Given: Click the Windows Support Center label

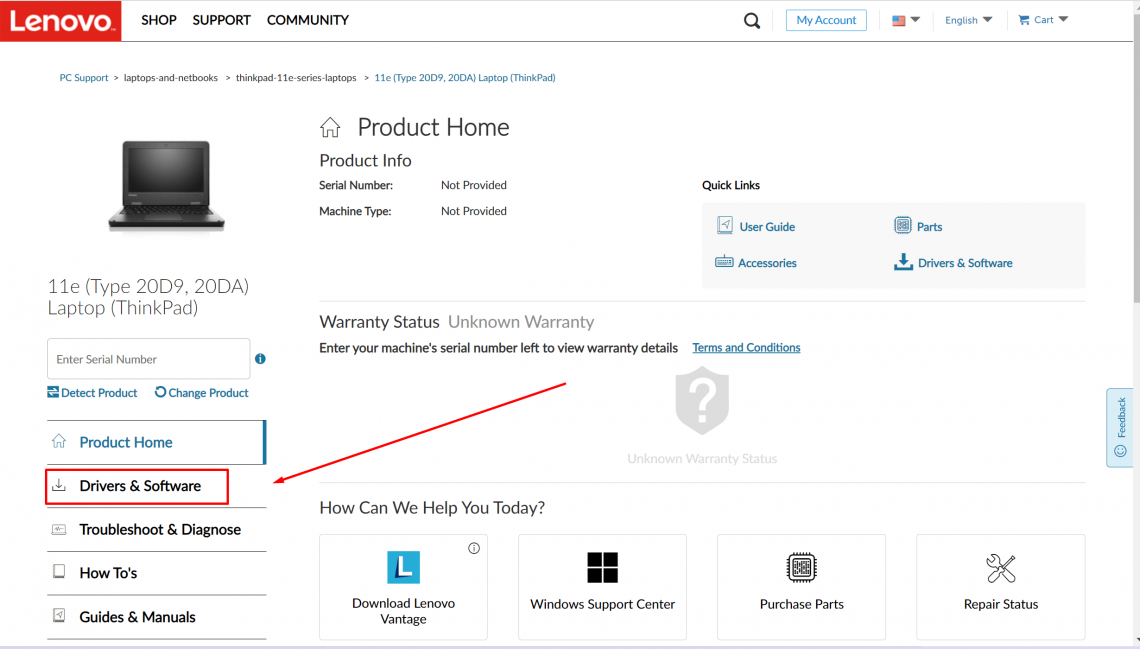Looking at the screenshot, I should pyautogui.click(x=603, y=604).
